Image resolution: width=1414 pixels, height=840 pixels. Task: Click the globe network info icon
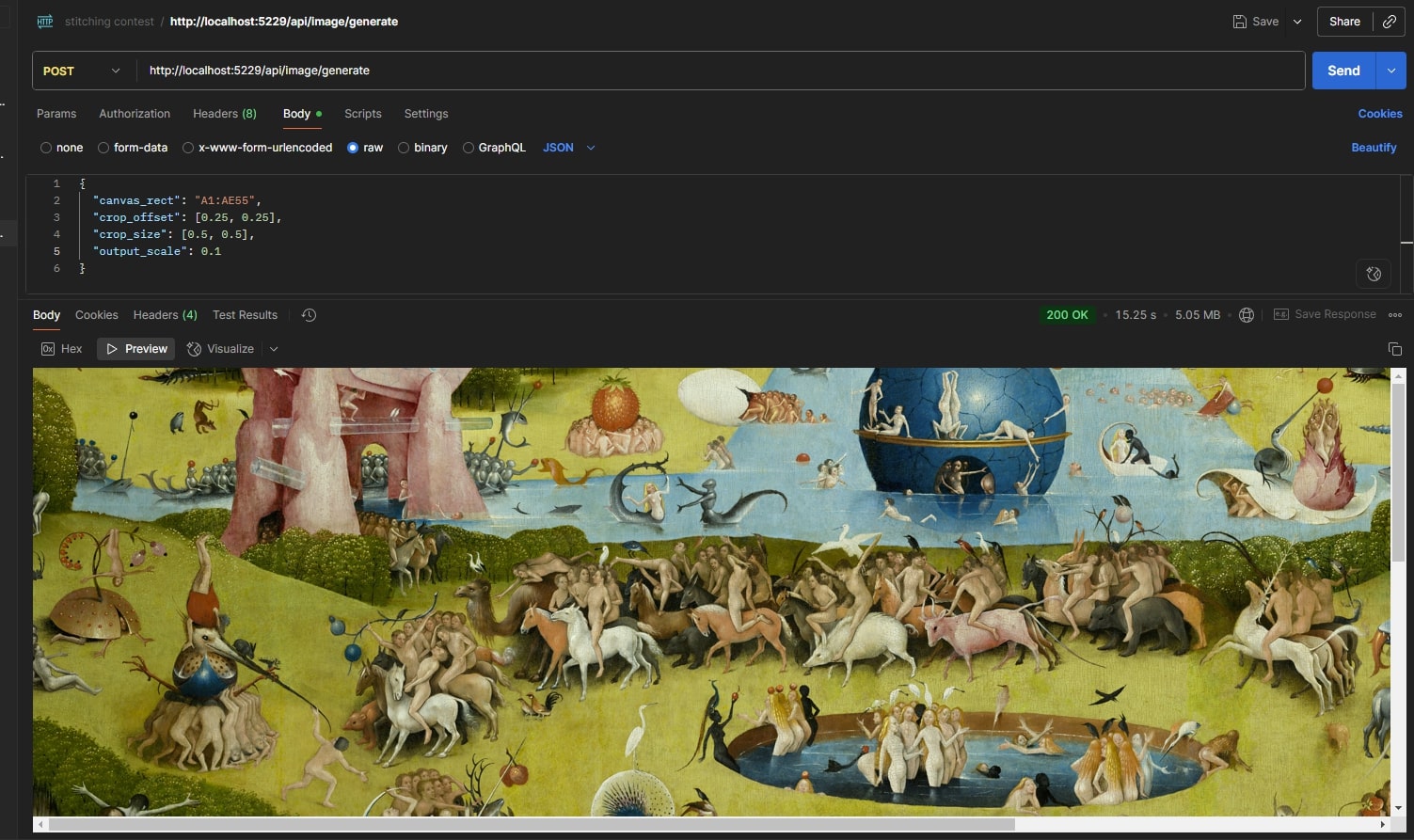tap(1247, 315)
